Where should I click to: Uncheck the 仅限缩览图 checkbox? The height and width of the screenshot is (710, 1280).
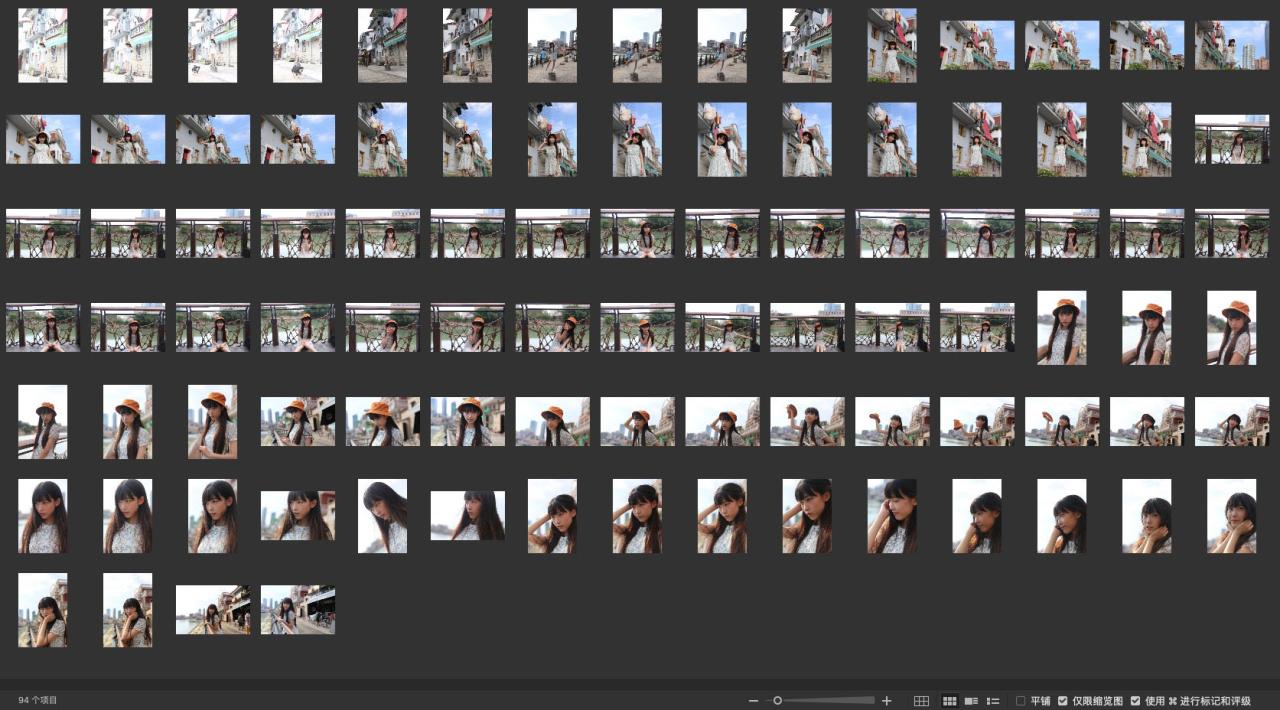[1063, 701]
